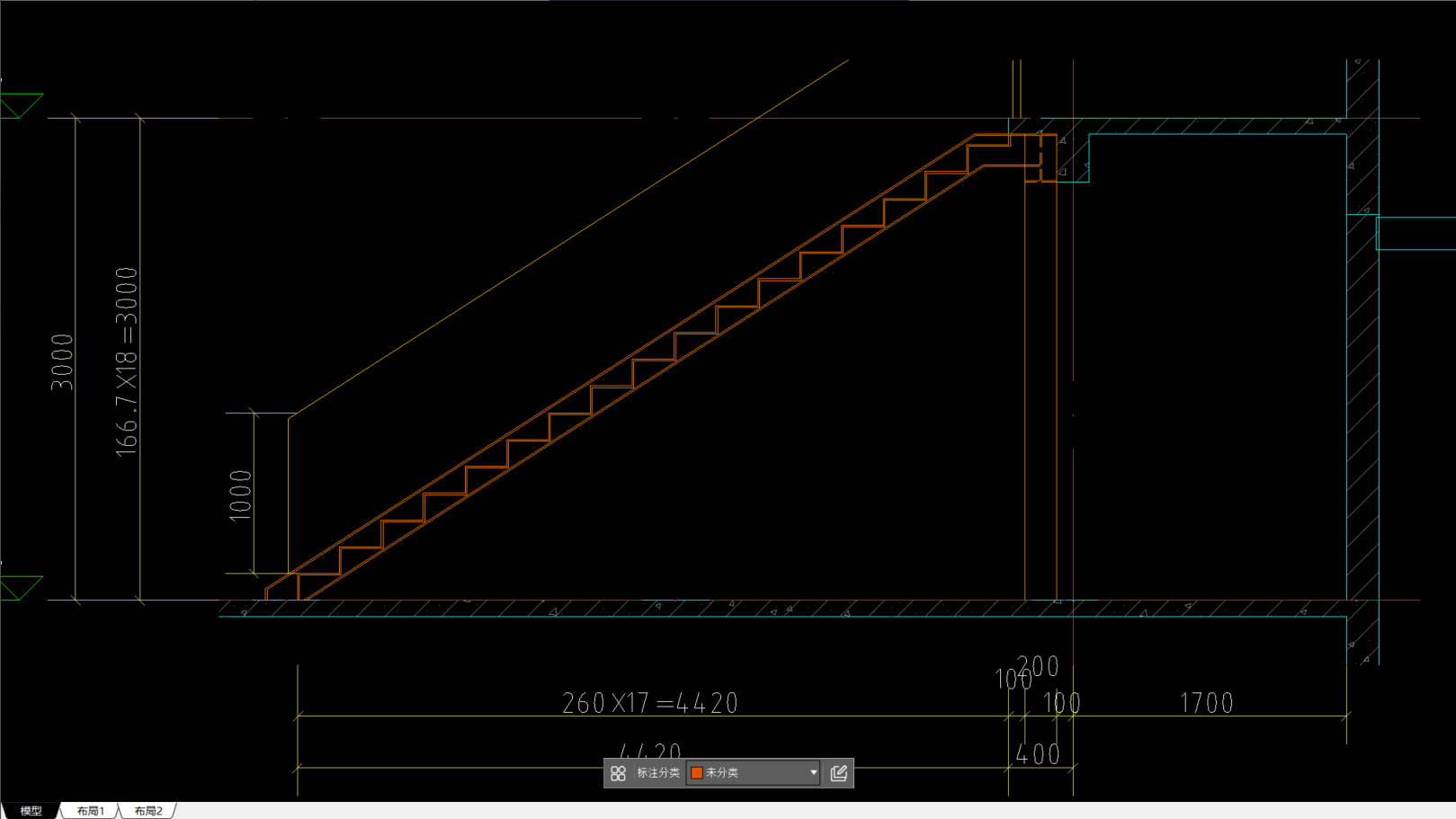The height and width of the screenshot is (819, 1456).
Task: Click the four-shapes category grid icon
Action: coord(618,773)
